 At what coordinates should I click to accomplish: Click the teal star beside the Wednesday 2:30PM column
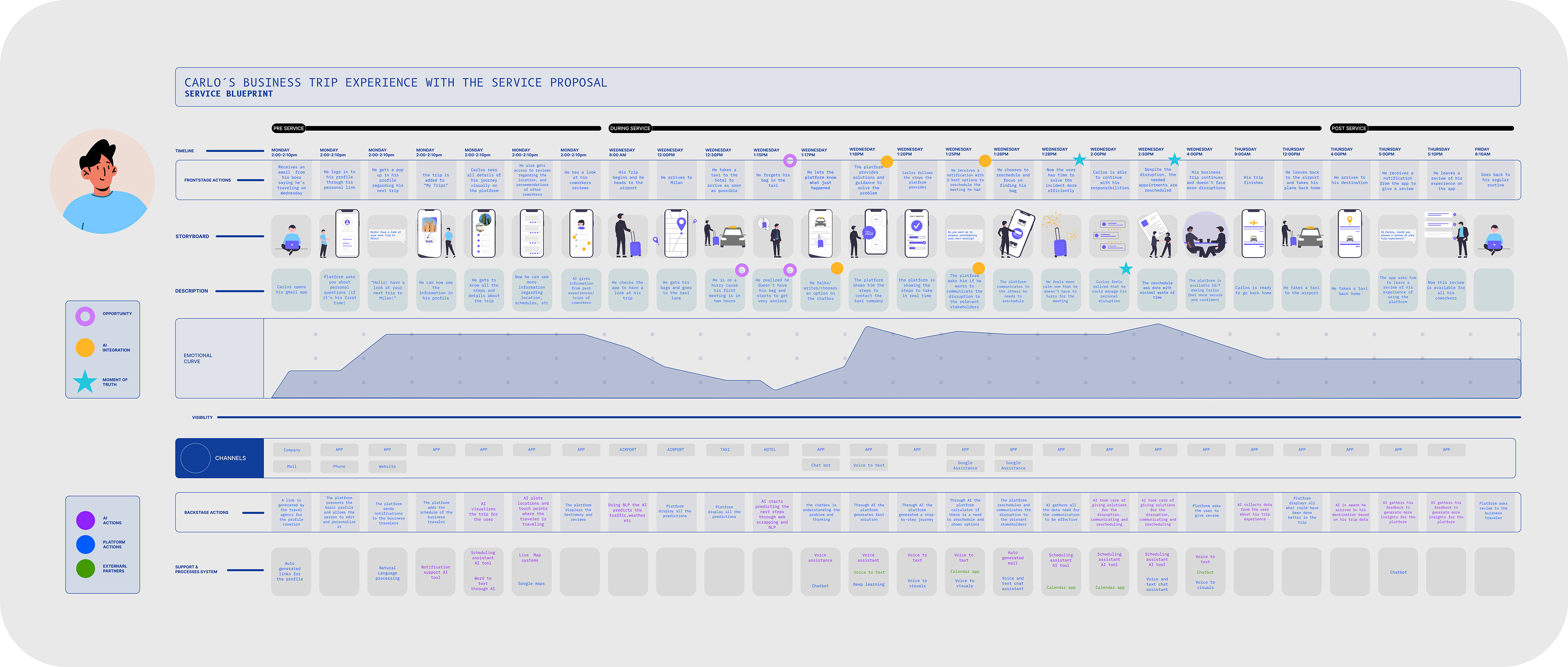[x=1174, y=160]
